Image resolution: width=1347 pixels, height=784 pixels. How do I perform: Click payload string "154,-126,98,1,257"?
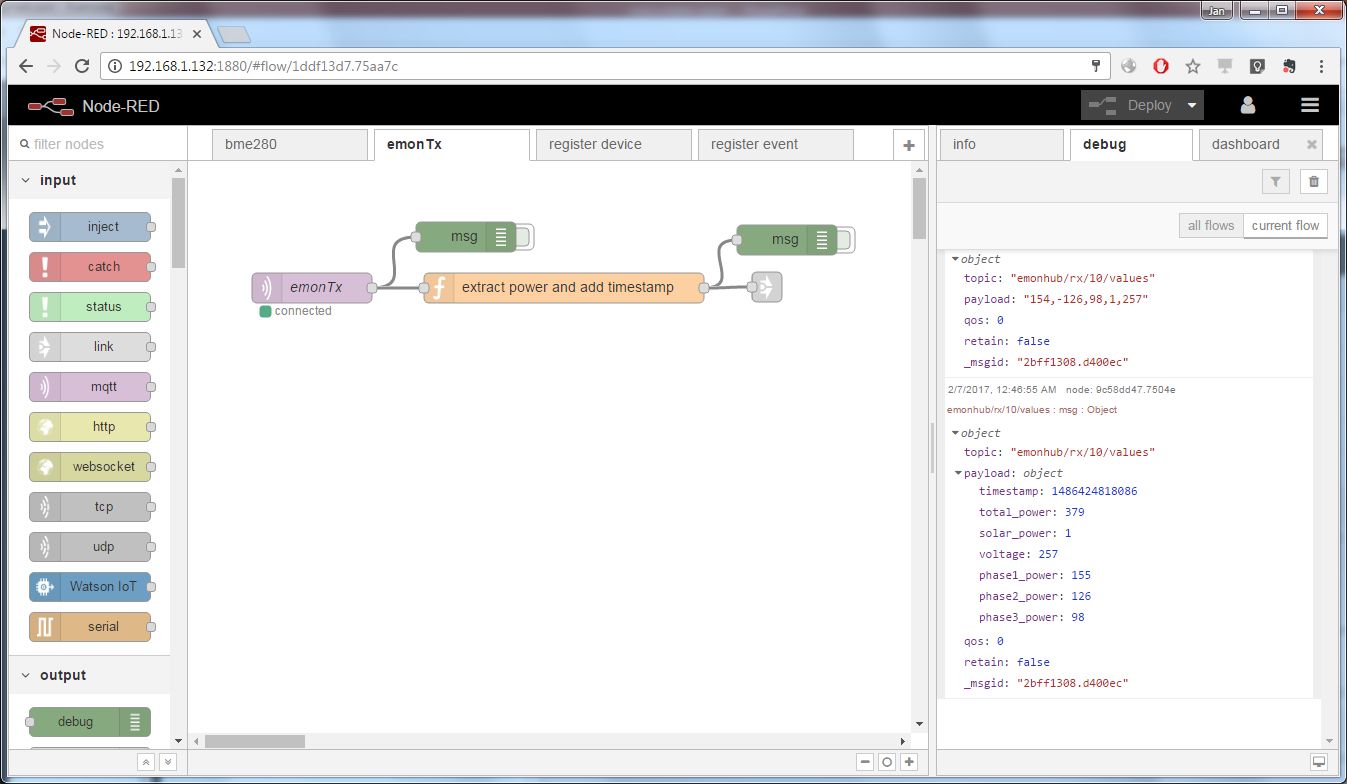click(1085, 300)
